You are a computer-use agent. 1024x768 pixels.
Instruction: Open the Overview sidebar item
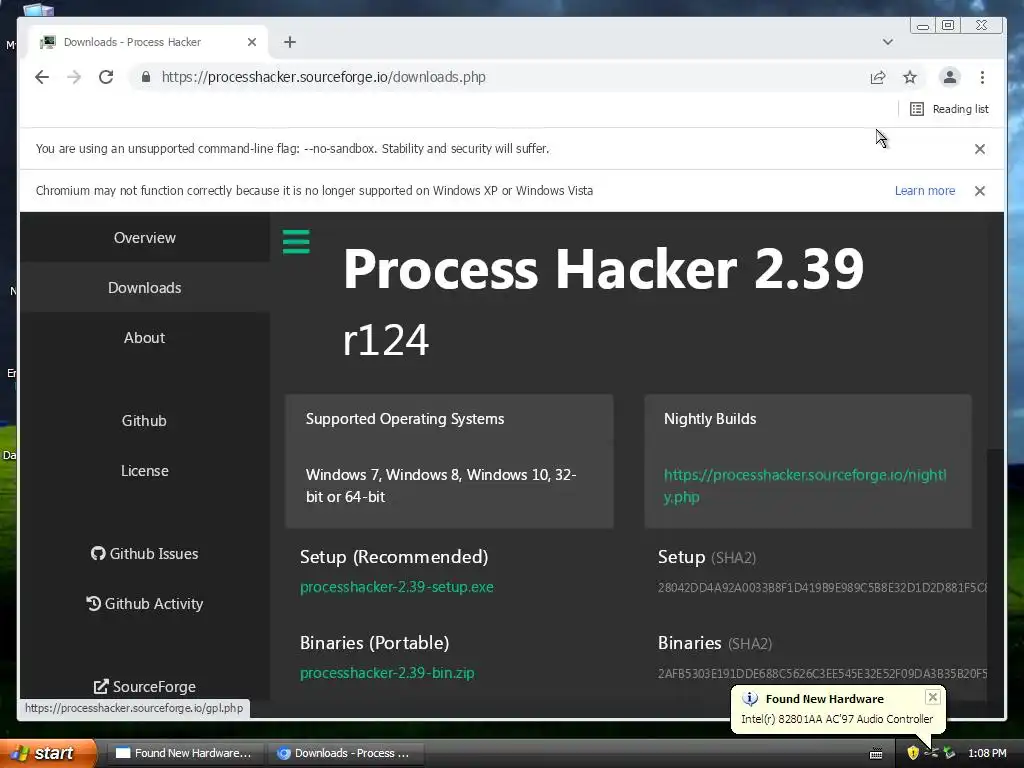point(145,238)
